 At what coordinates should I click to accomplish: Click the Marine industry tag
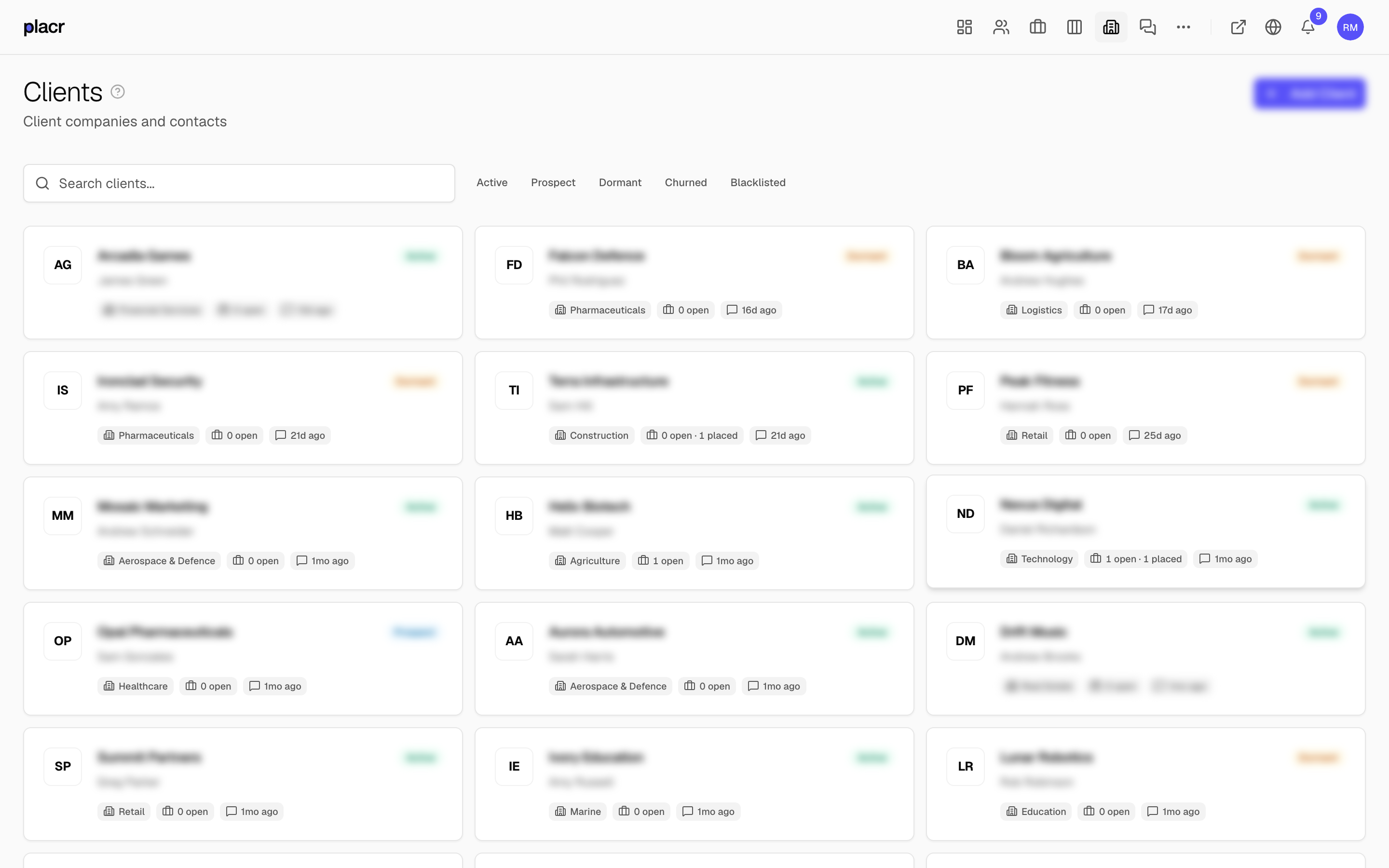pos(577,812)
